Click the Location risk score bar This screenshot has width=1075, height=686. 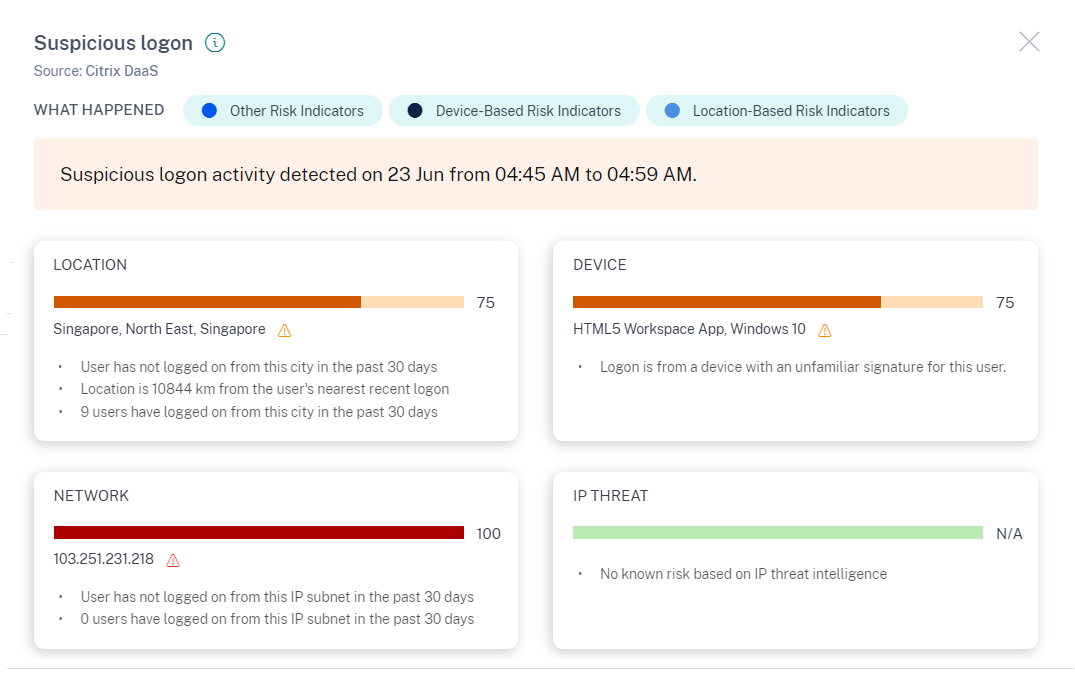tap(258, 302)
